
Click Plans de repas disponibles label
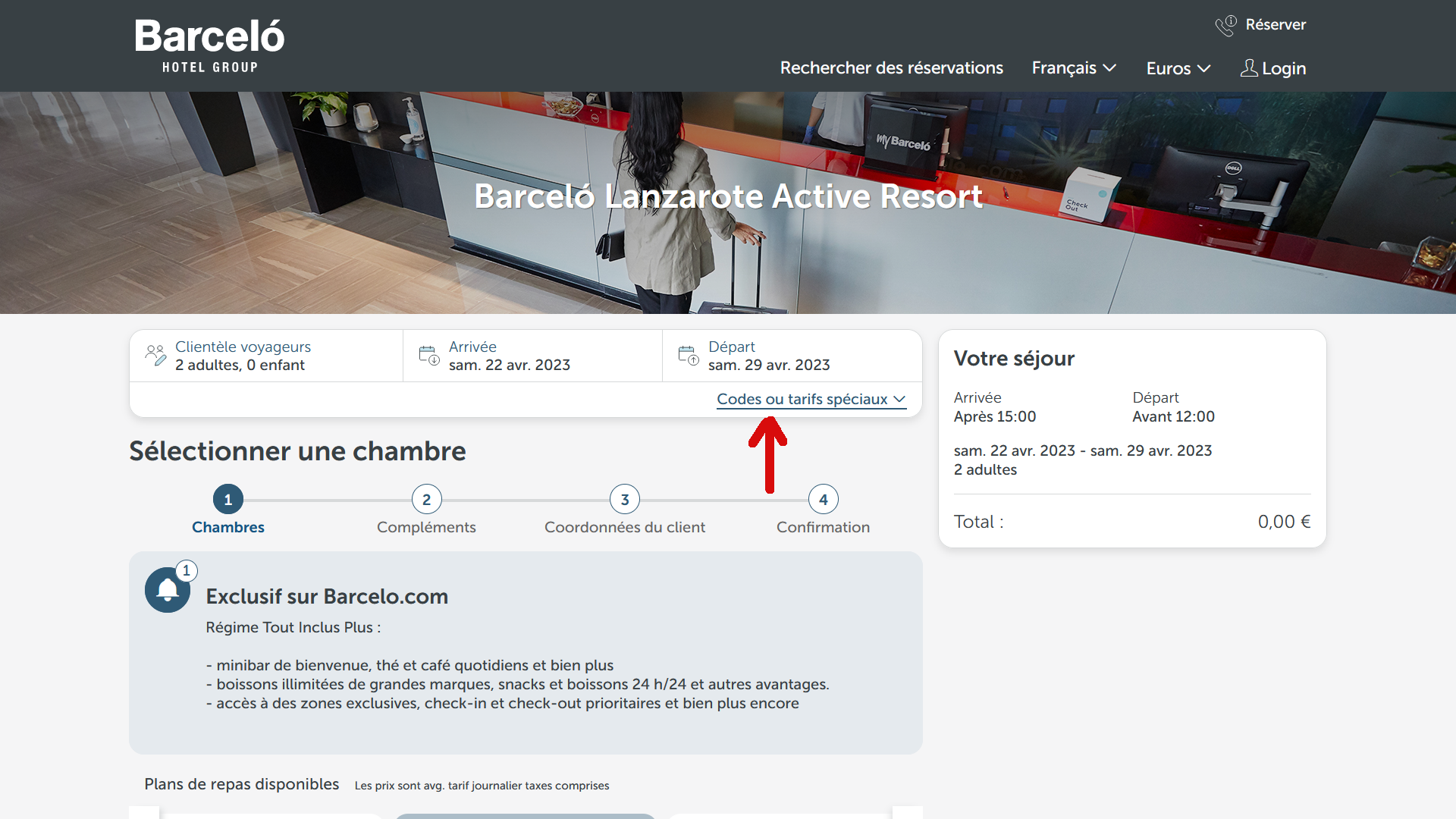point(242,784)
